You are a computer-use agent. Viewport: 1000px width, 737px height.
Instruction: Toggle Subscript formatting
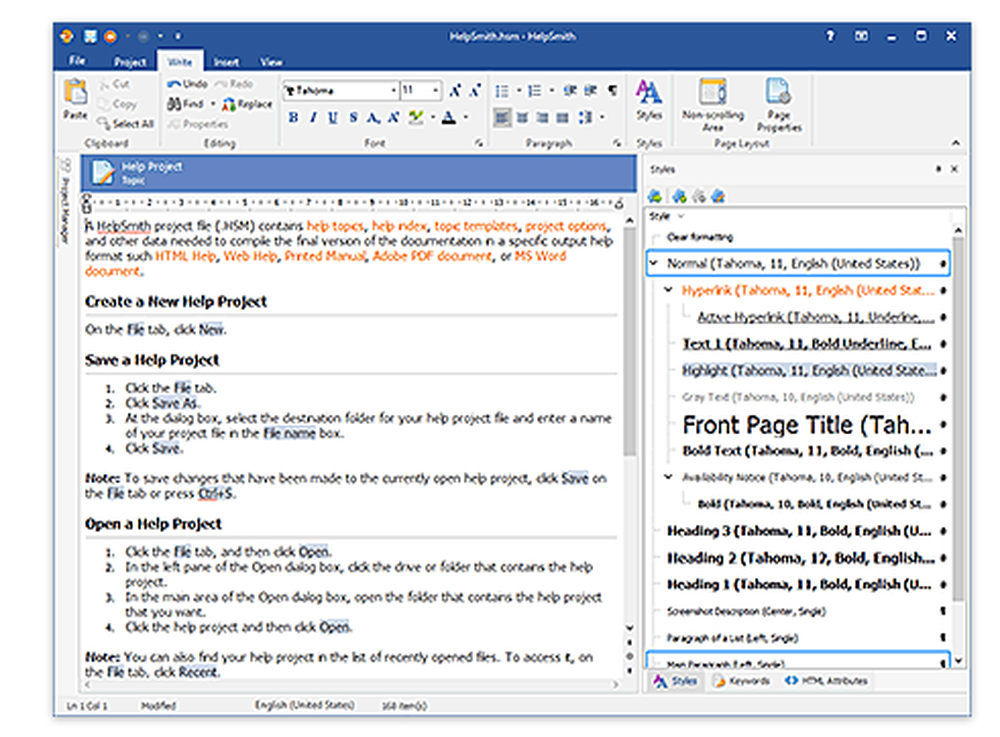[x=372, y=117]
